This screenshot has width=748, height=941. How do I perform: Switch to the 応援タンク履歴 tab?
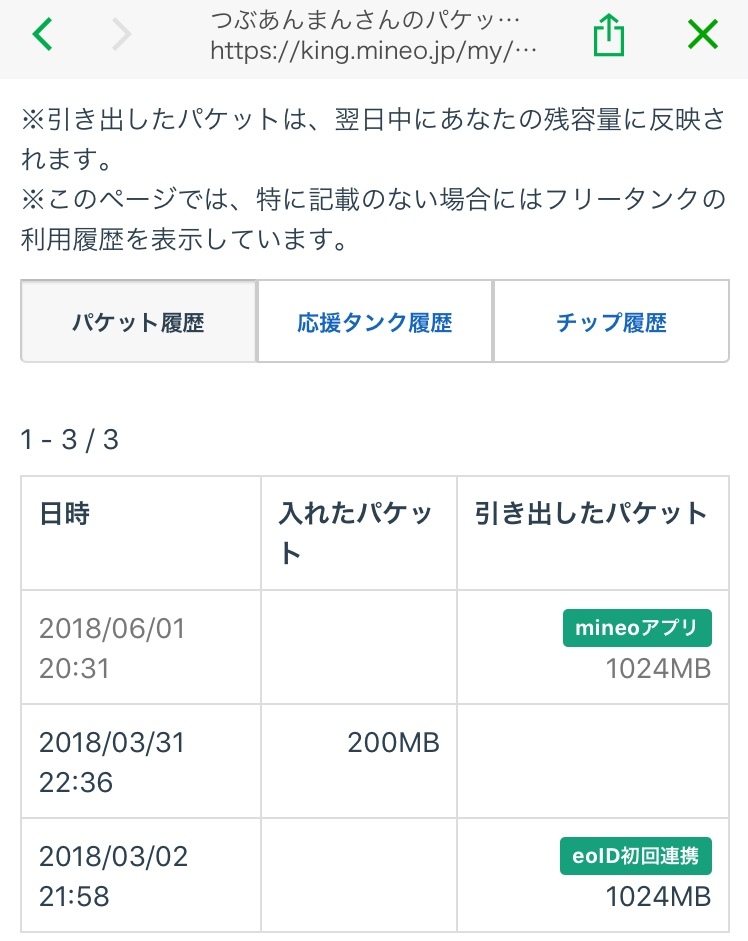point(374,323)
